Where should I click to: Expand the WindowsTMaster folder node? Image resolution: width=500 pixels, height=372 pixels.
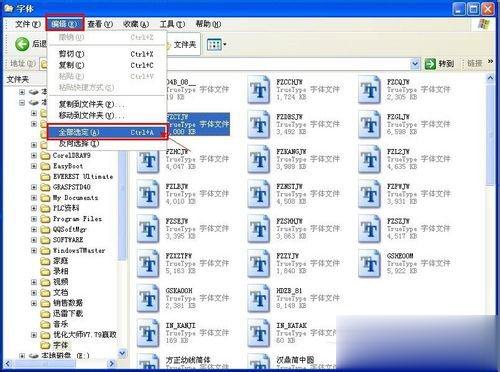click(34, 250)
